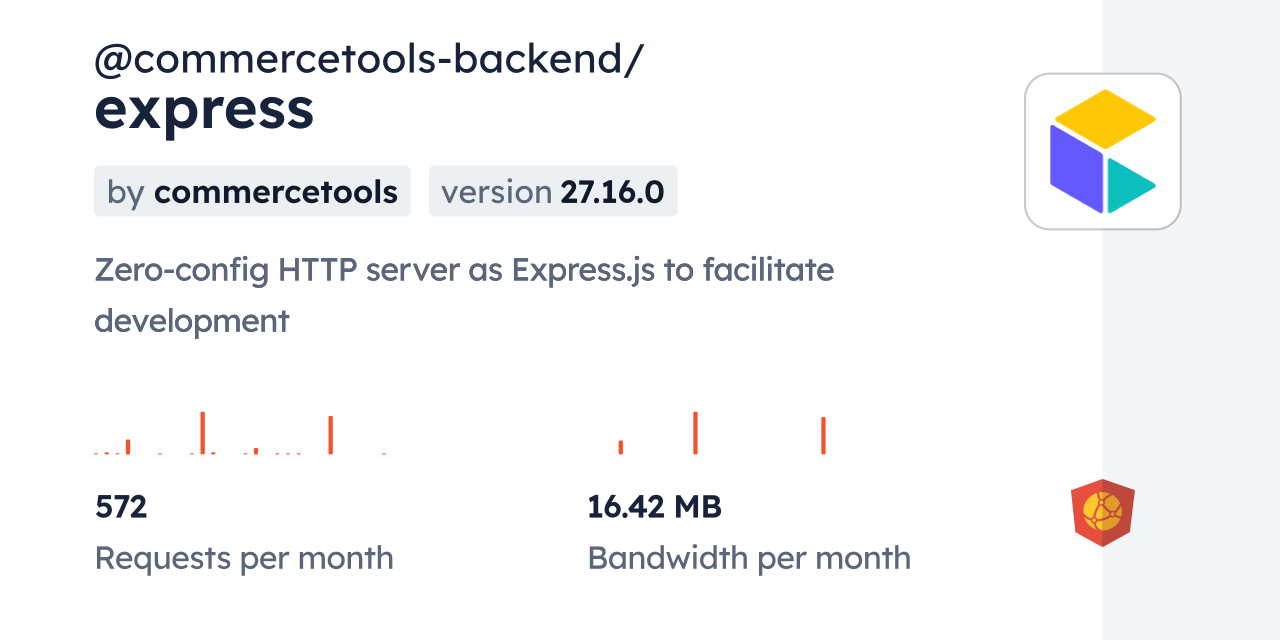Click the requests per month sparkline chart
This screenshot has width=1280, height=640.
[241, 433]
